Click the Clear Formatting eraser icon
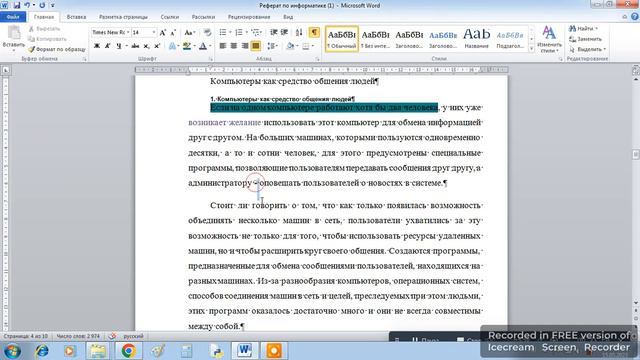Screen dimensions: 640x360 pyautogui.click(x=207, y=33)
